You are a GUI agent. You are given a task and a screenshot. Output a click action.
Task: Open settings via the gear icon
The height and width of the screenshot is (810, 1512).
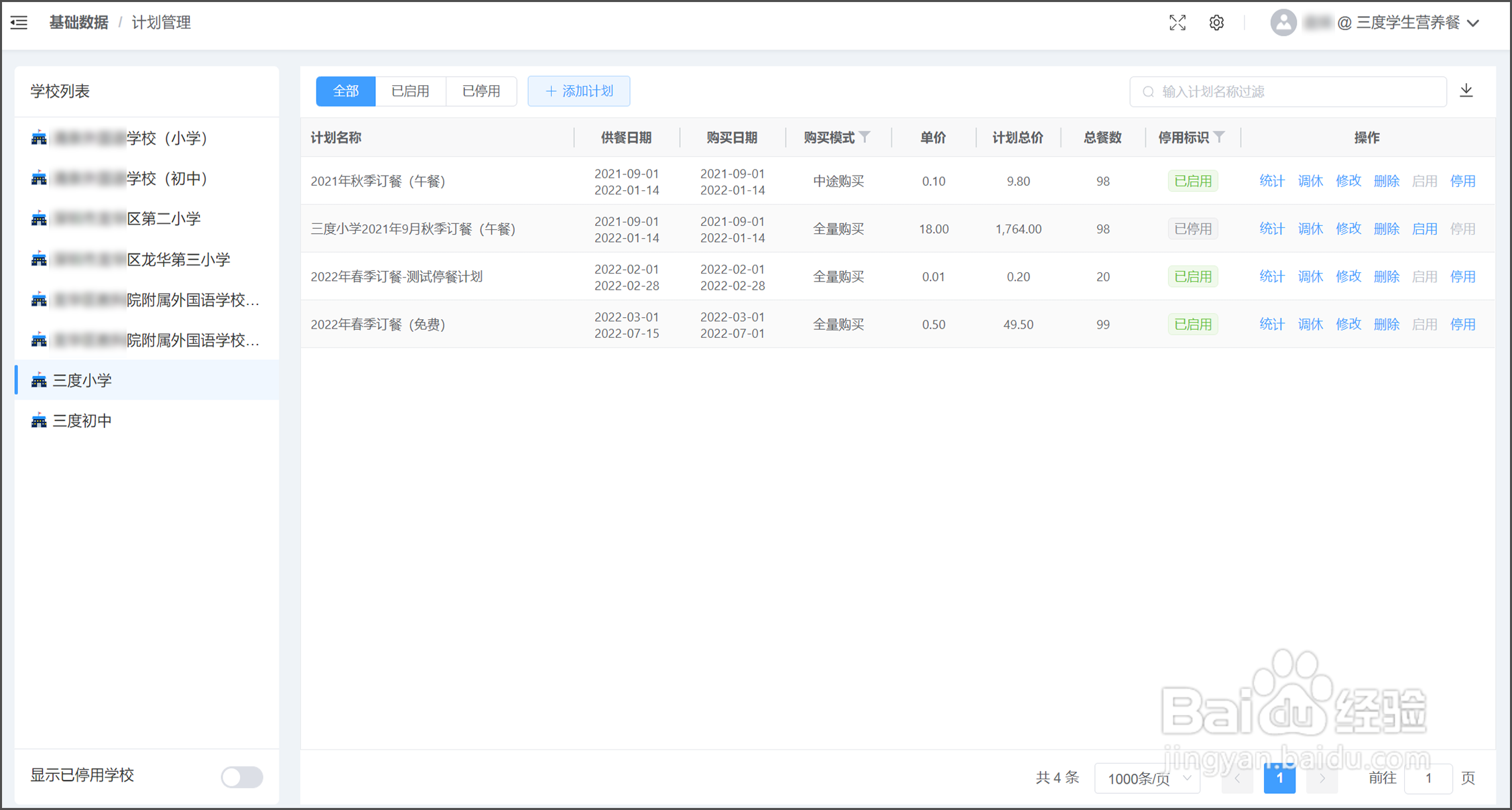[x=1216, y=23]
